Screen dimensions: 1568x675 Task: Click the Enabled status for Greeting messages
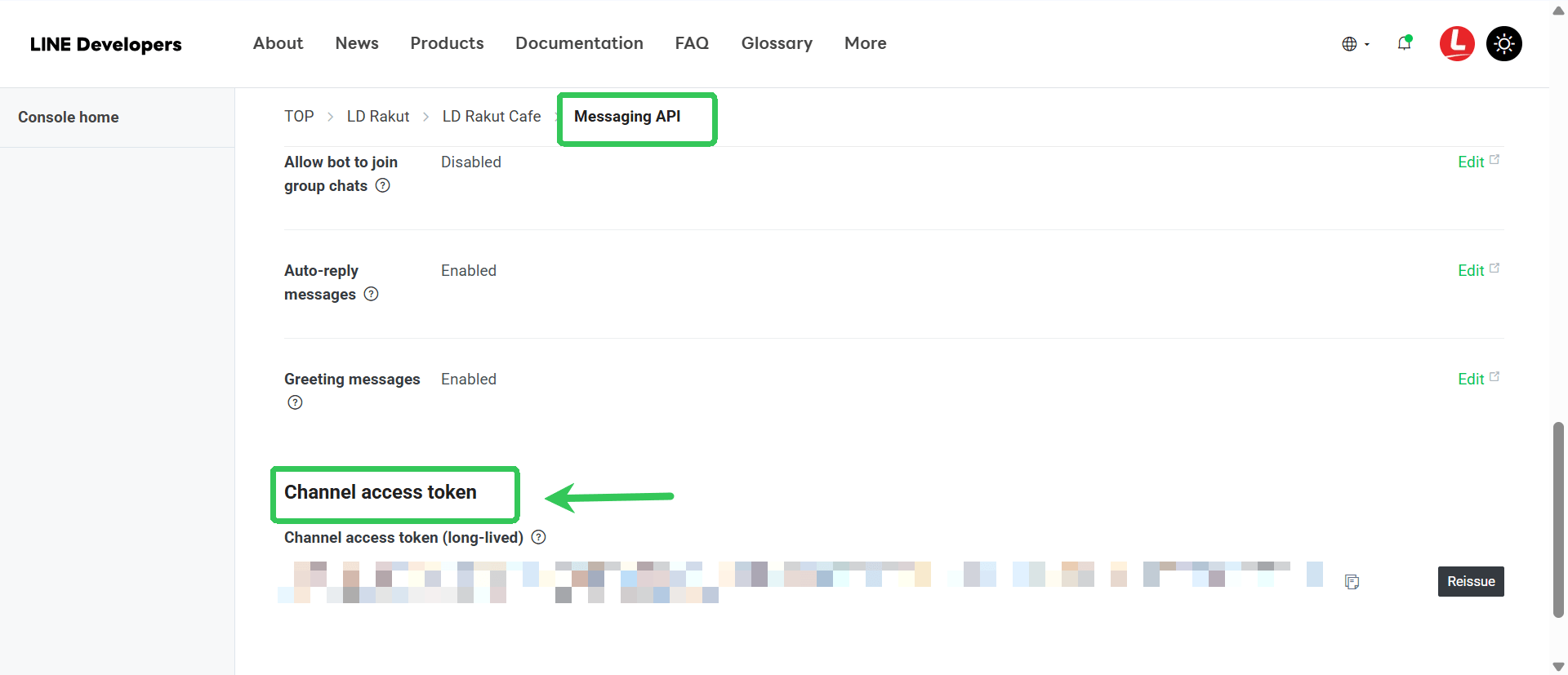469,379
